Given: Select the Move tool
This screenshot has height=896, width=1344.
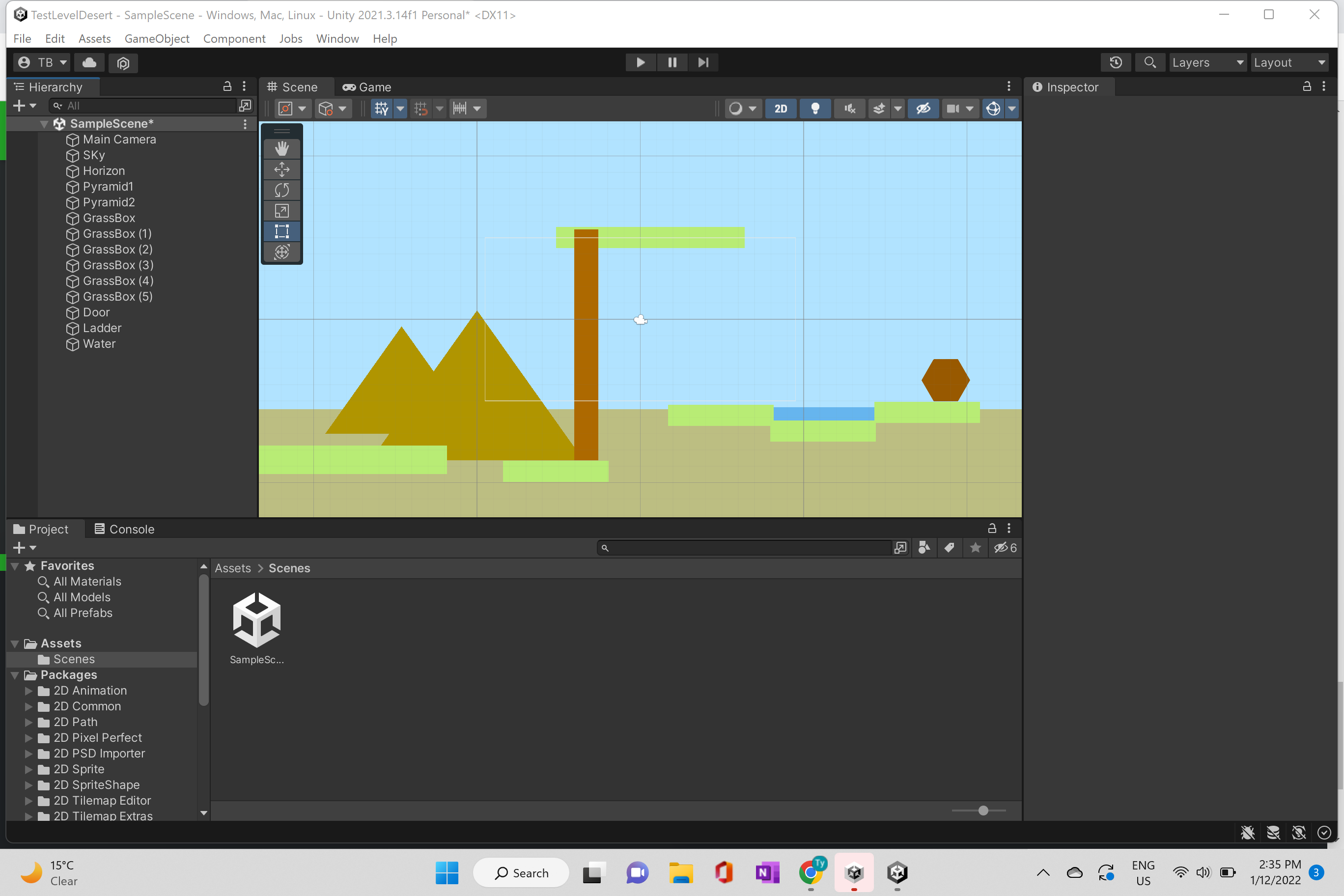Looking at the screenshot, I should [x=281, y=169].
